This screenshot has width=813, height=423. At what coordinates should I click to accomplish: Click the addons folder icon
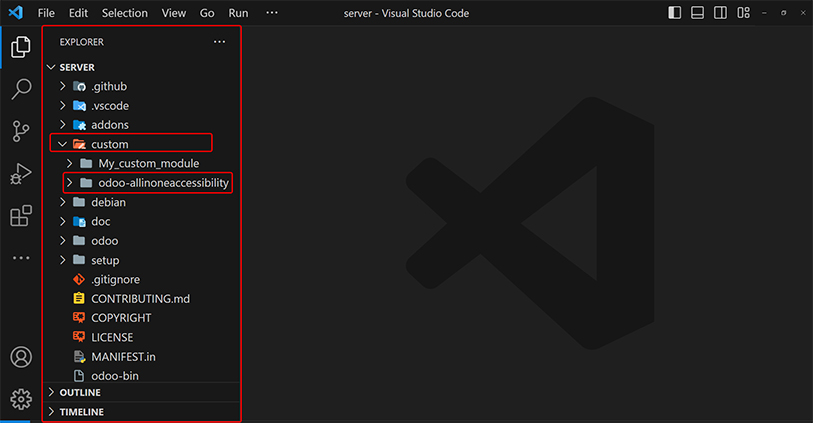pyautogui.click(x=79, y=125)
